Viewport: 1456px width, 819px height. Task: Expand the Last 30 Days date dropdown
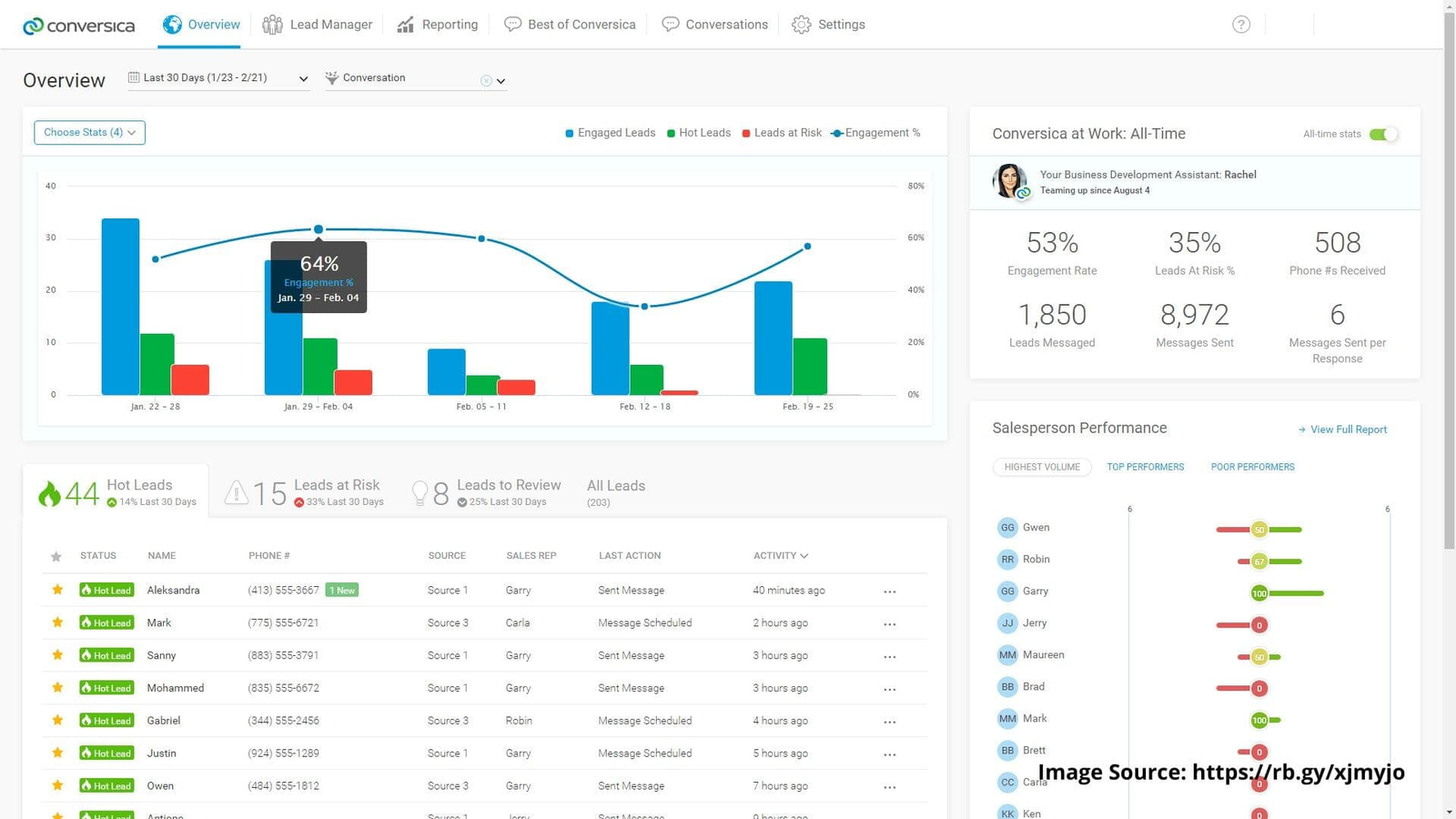coord(303,79)
